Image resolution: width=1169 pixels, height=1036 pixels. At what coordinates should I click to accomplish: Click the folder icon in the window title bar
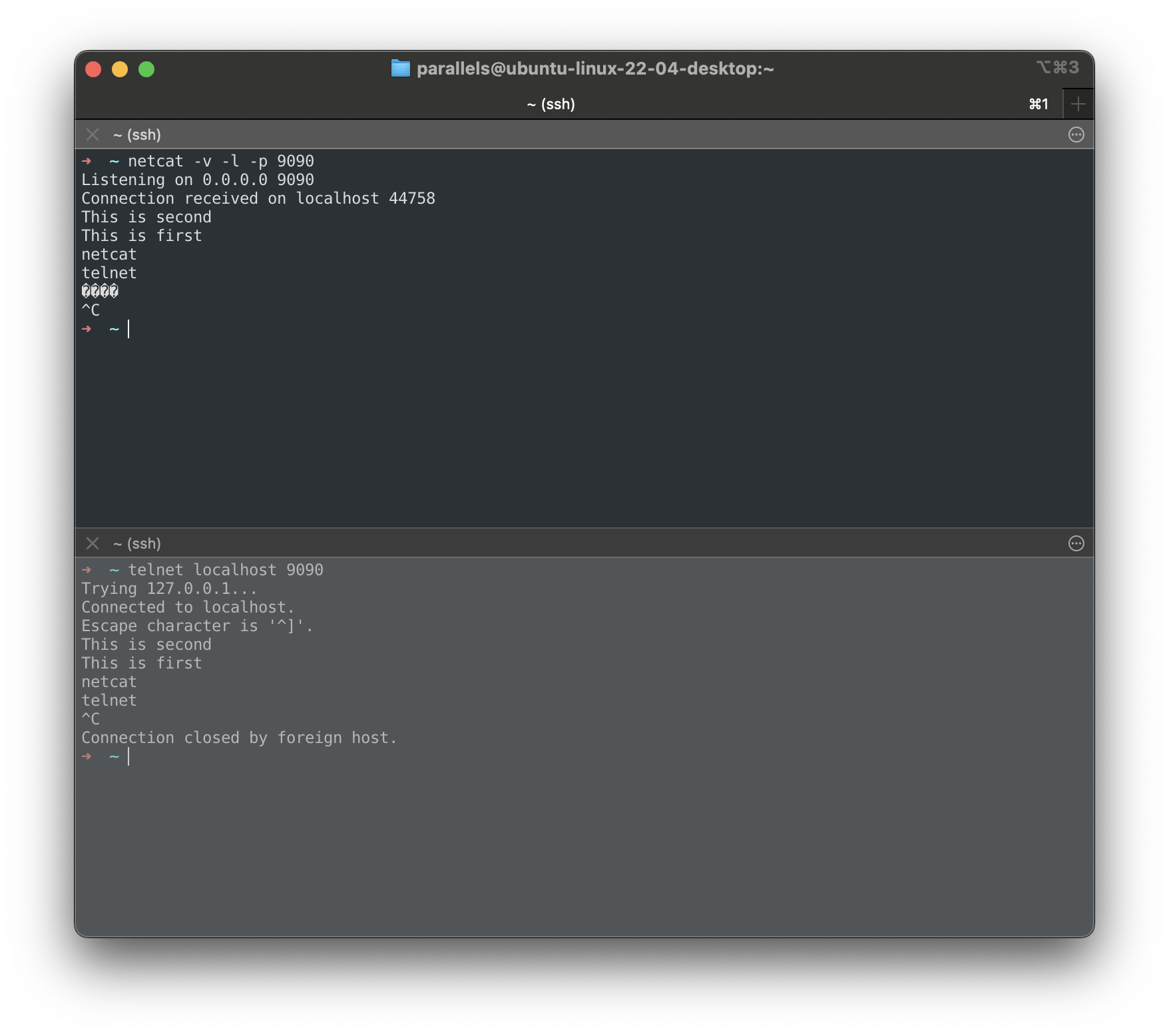point(400,68)
